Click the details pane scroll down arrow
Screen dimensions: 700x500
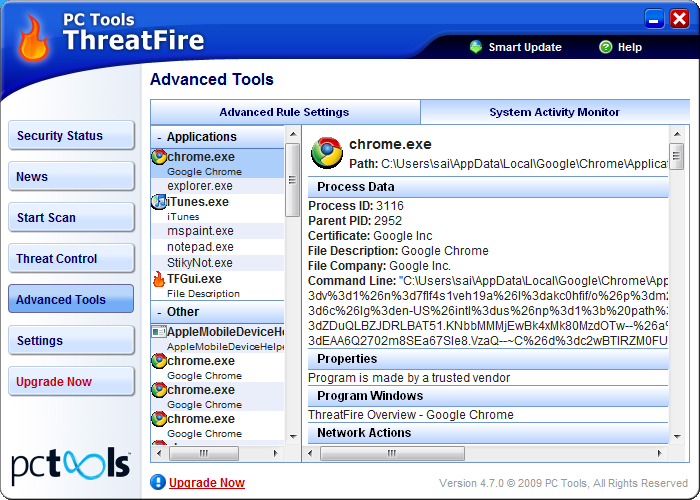pos(677,437)
